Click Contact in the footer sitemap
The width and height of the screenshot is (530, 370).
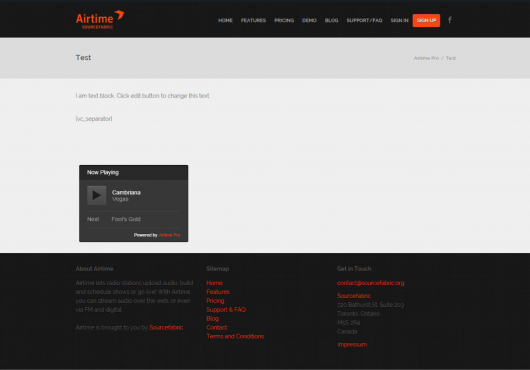(x=217, y=327)
